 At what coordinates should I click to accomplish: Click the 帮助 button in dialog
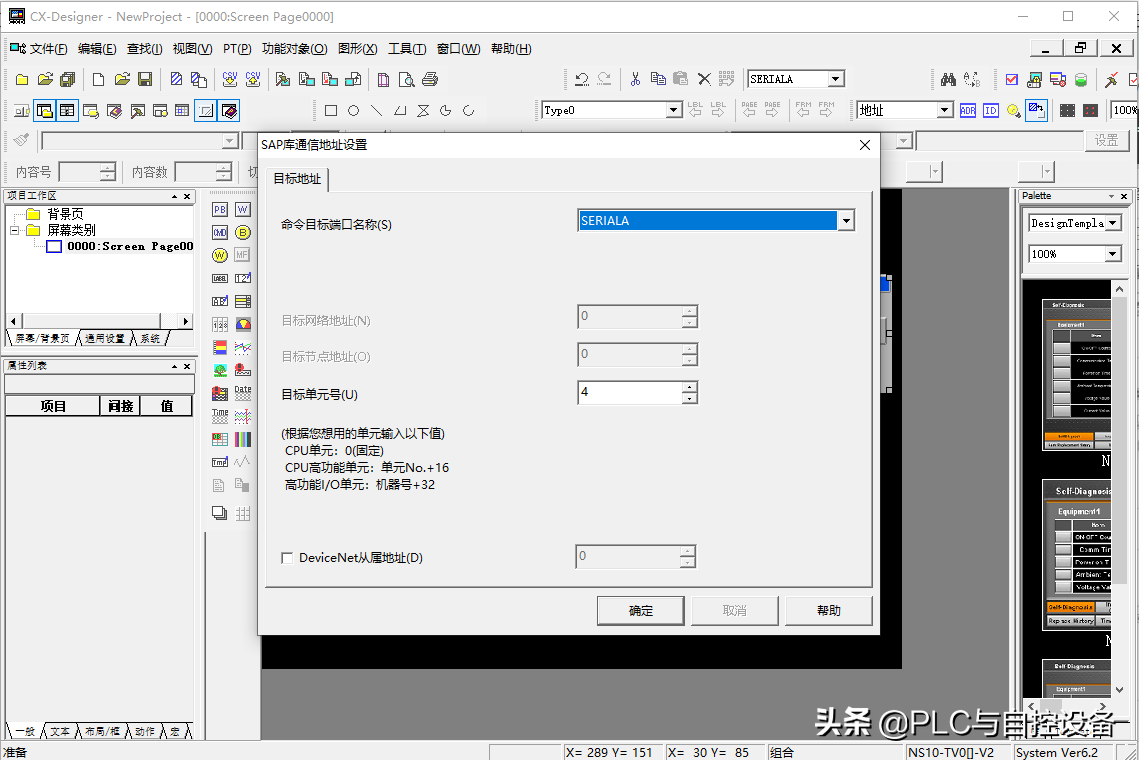[829, 610]
